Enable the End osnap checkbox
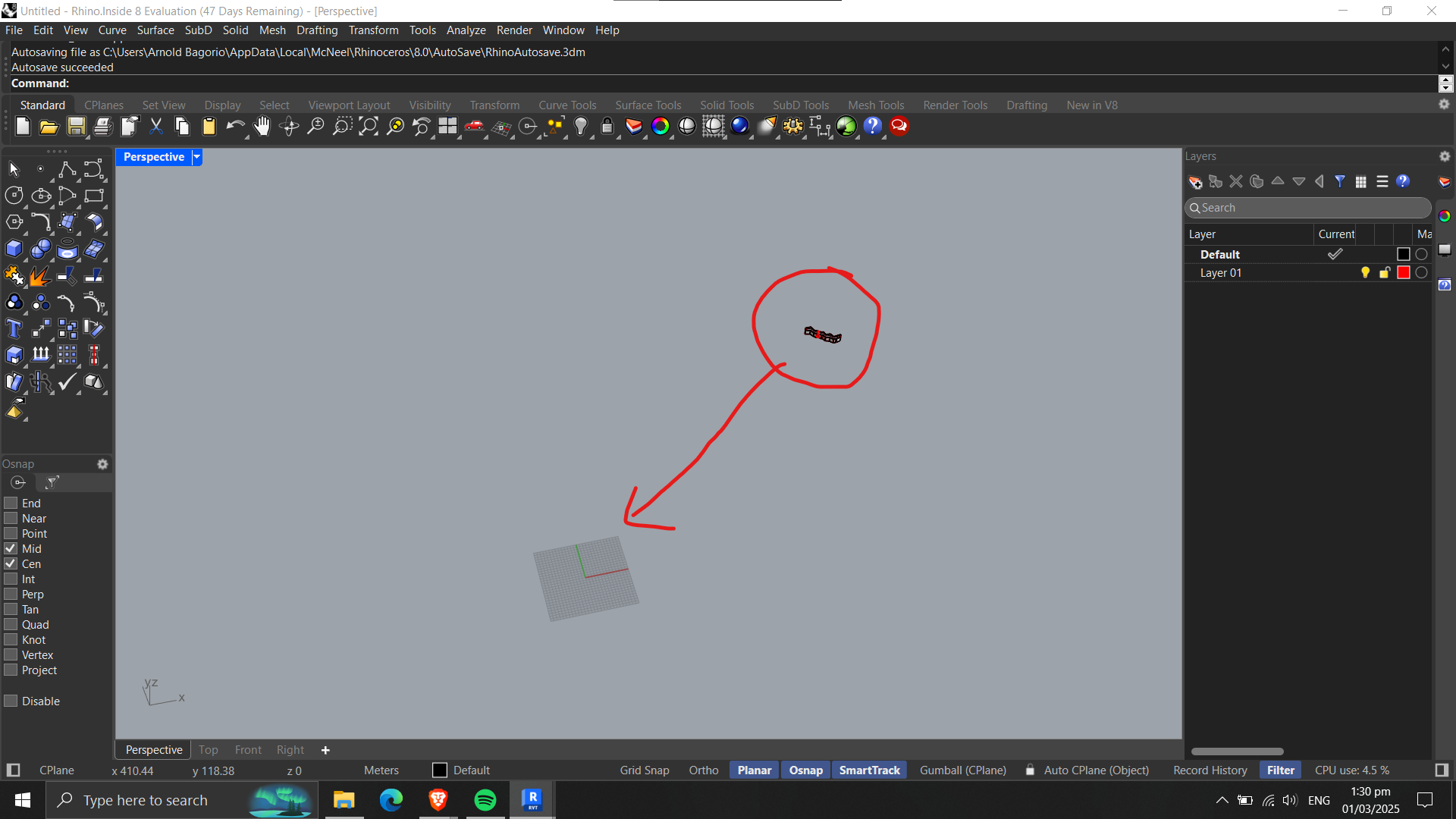1456x819 pixels. point(11,503)
